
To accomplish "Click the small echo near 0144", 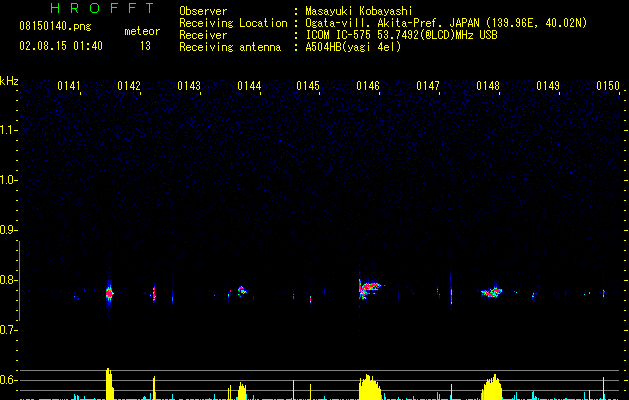I will (242, 290).
